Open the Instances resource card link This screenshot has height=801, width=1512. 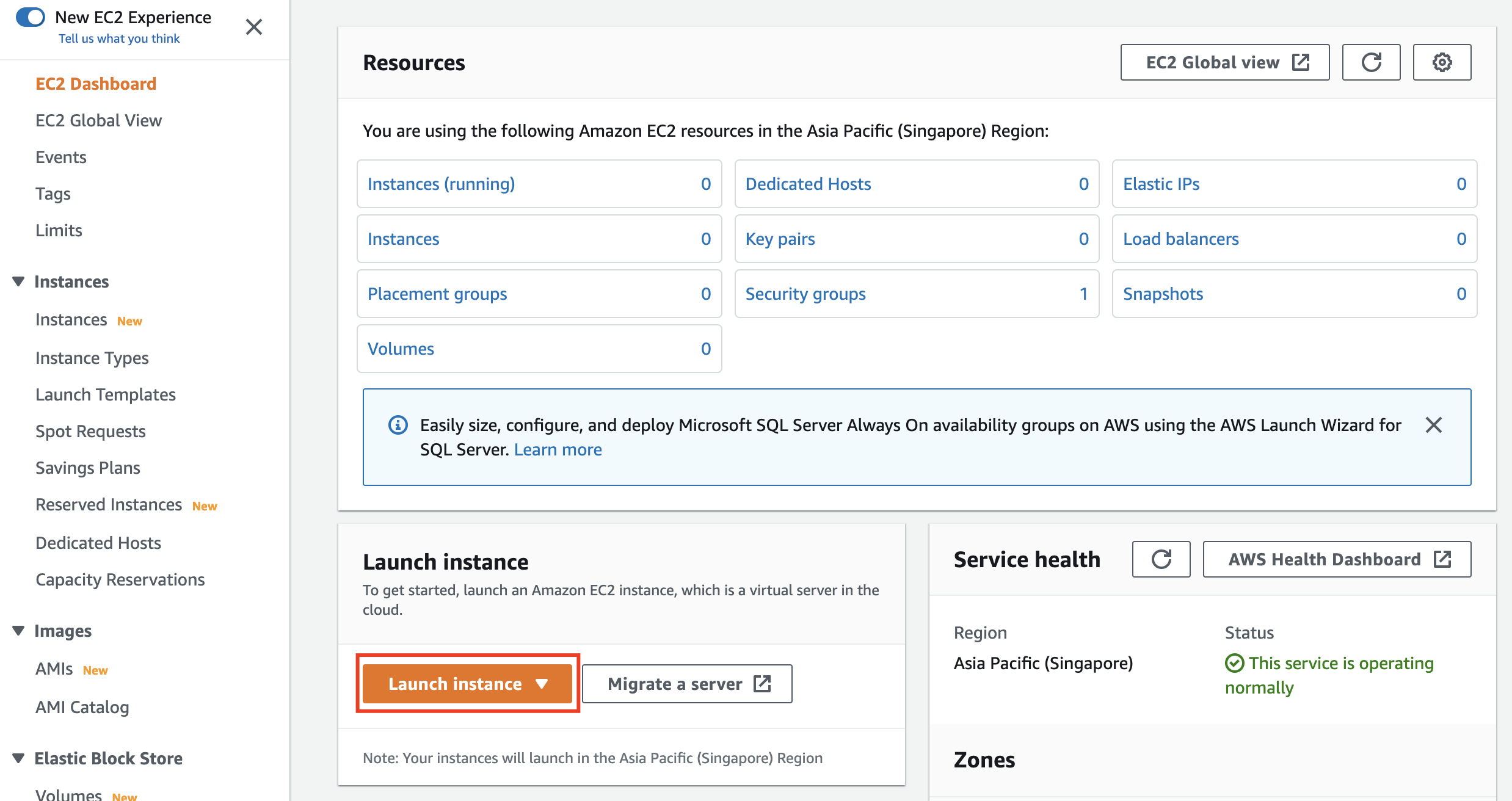(x=403, y=239)
